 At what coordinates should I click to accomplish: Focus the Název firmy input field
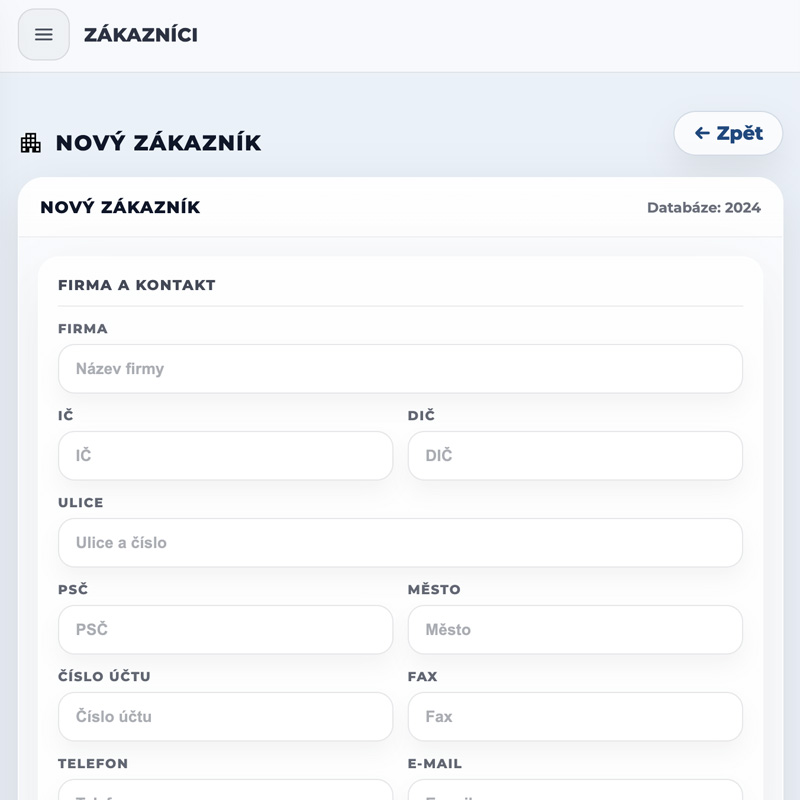tap(400, 369)
